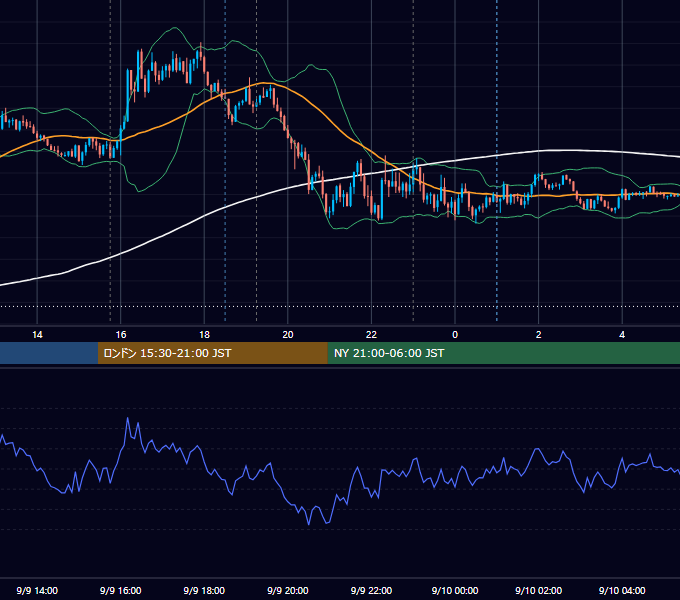Click the '9/9 22:00' indicator axis label

point(371,590)
